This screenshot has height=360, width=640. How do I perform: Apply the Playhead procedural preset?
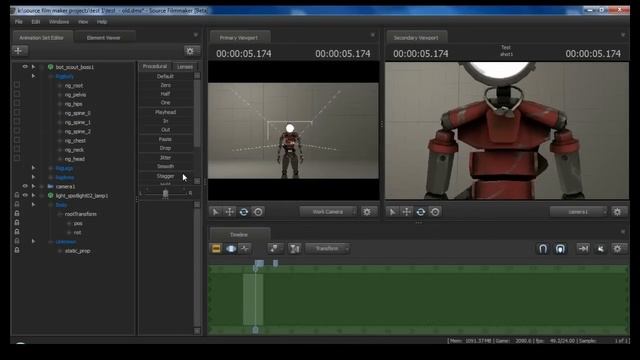[x=165, y=112]
